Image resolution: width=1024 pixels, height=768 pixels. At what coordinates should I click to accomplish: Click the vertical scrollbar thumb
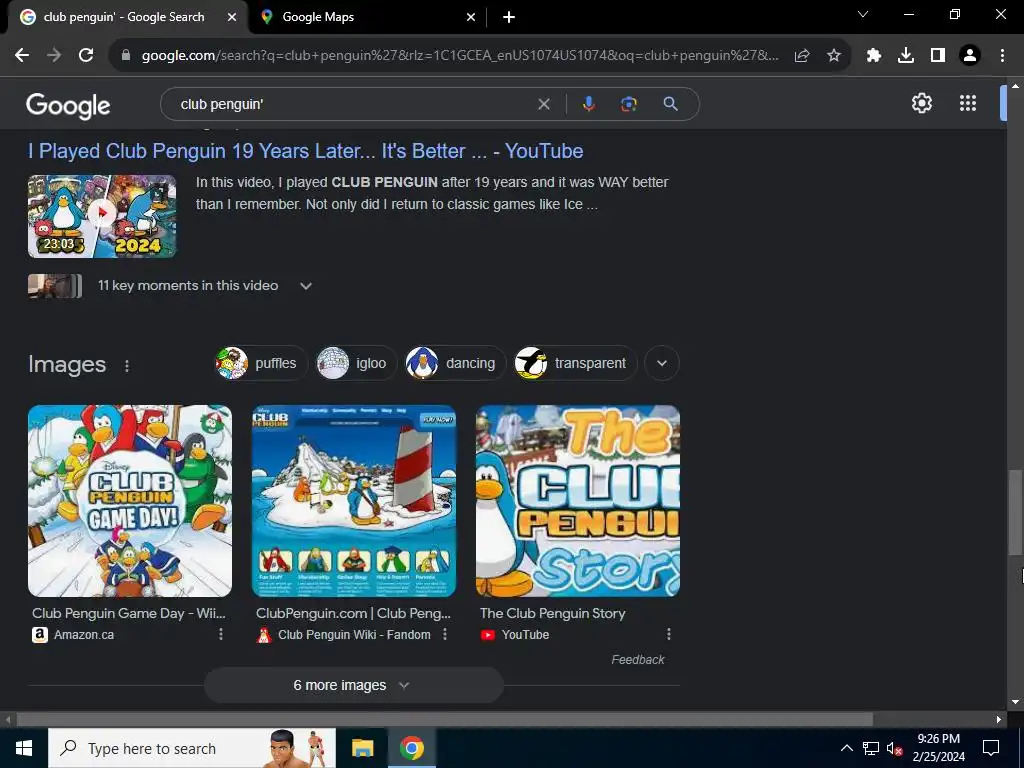click(1015, 512)
